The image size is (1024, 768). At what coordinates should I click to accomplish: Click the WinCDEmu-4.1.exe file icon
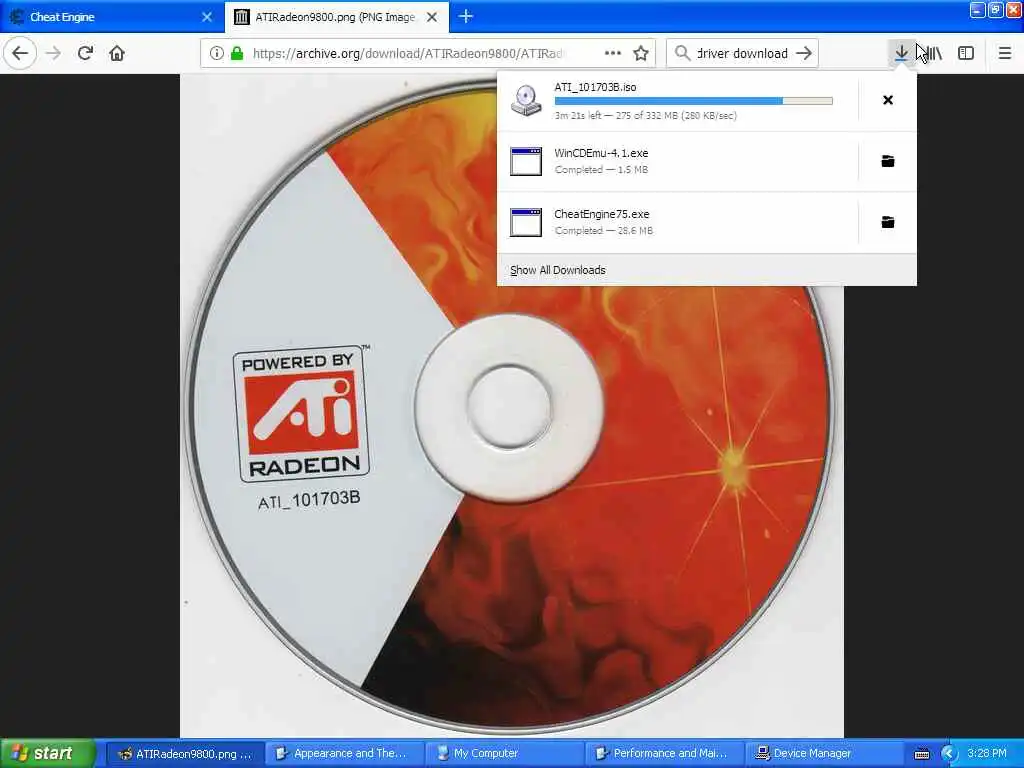pyautogui.click(x=526, y=161)
